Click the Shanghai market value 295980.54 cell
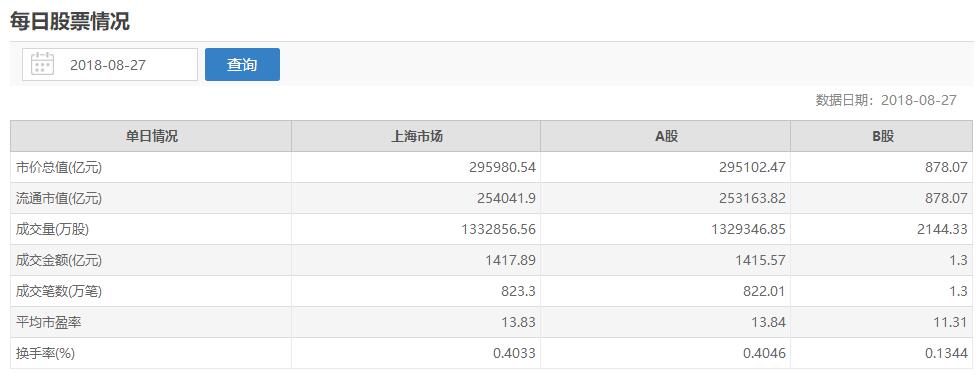Viewport: 980px width, 380px height. [x=416, y=168]
